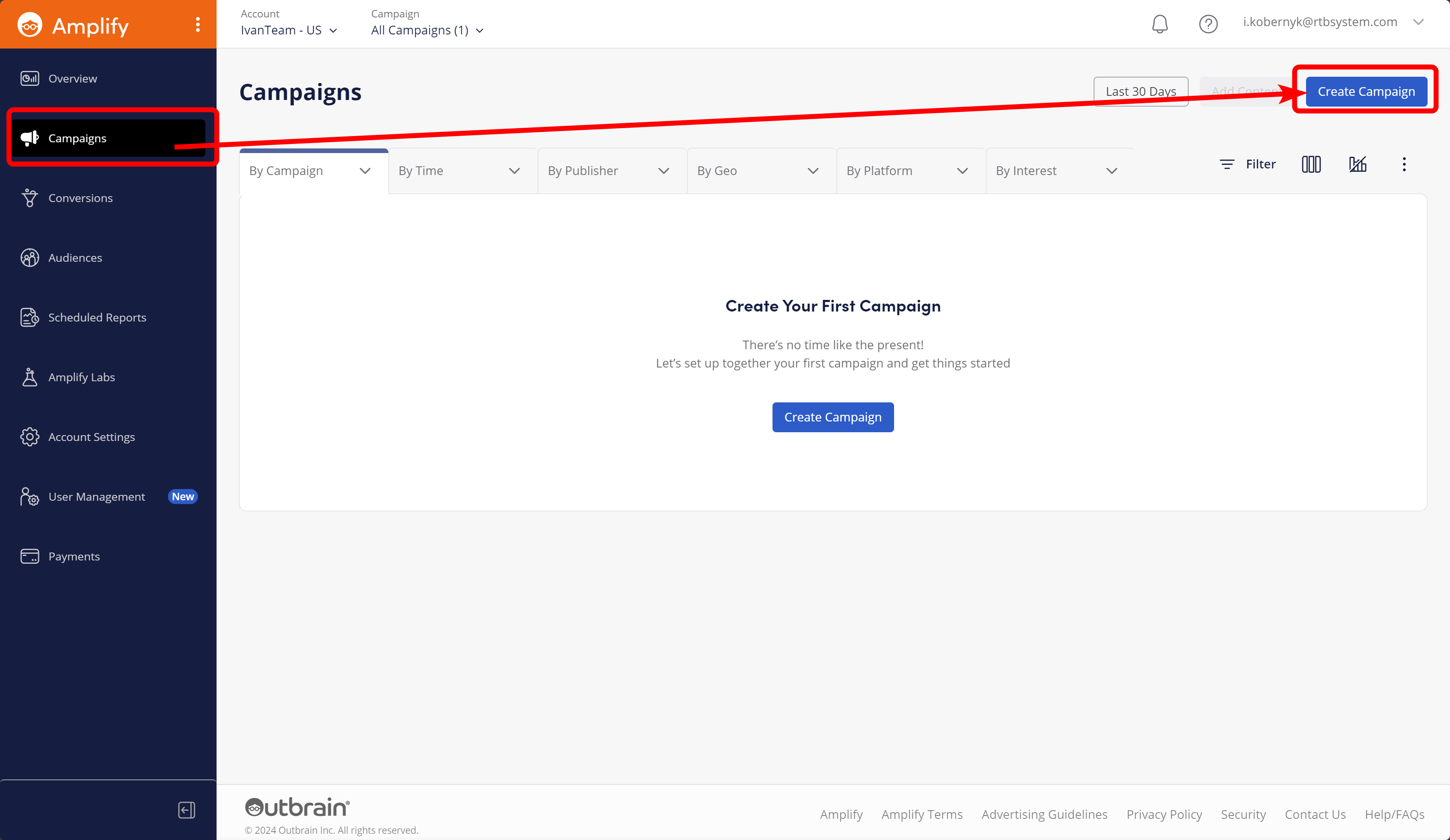
Task: Click the New badge on User Management
Action: [183, 497]
